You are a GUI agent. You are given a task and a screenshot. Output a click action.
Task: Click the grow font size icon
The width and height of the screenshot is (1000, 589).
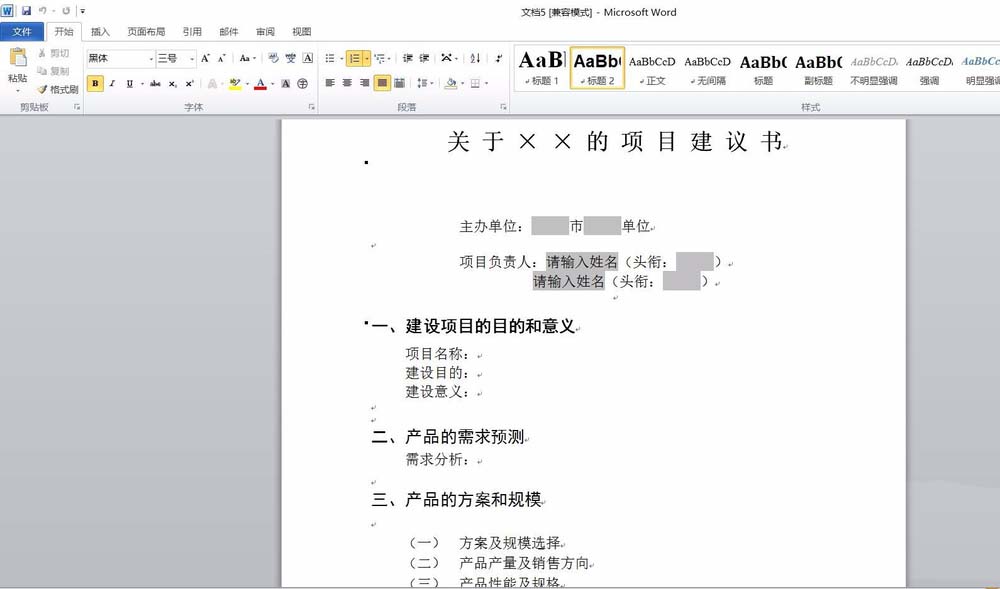(205, 59)
